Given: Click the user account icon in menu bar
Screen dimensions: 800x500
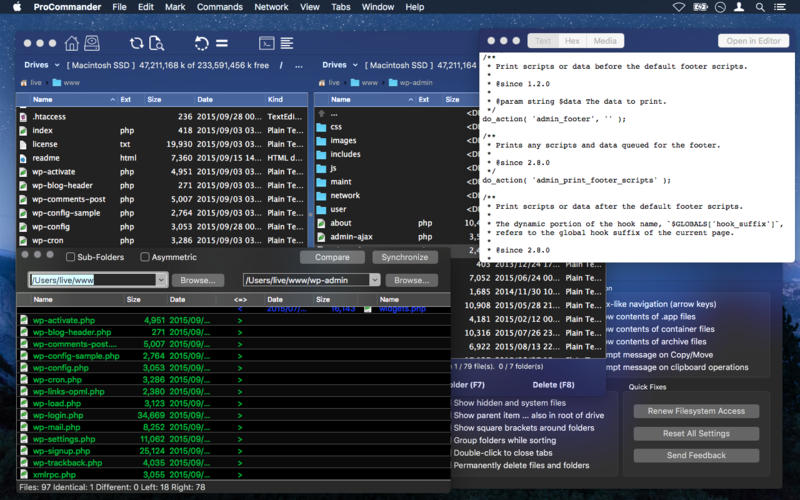Looking at the screenshot, I should [739, 7].
